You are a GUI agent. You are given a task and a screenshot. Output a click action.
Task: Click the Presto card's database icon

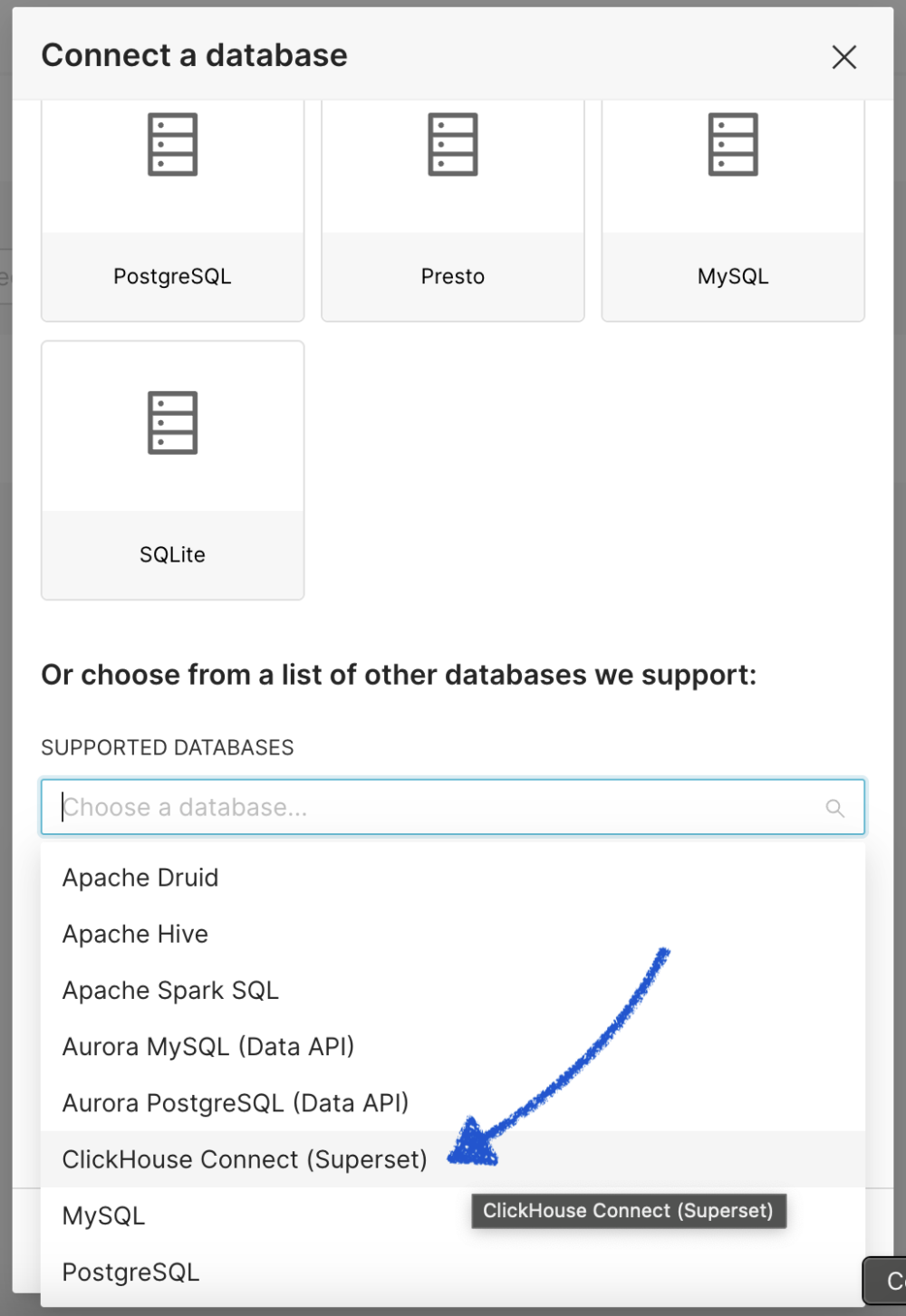(452, 145)
